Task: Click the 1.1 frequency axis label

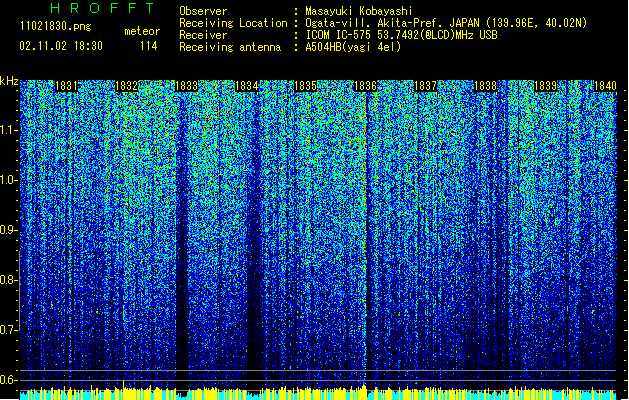Action: tap(9, 130)
